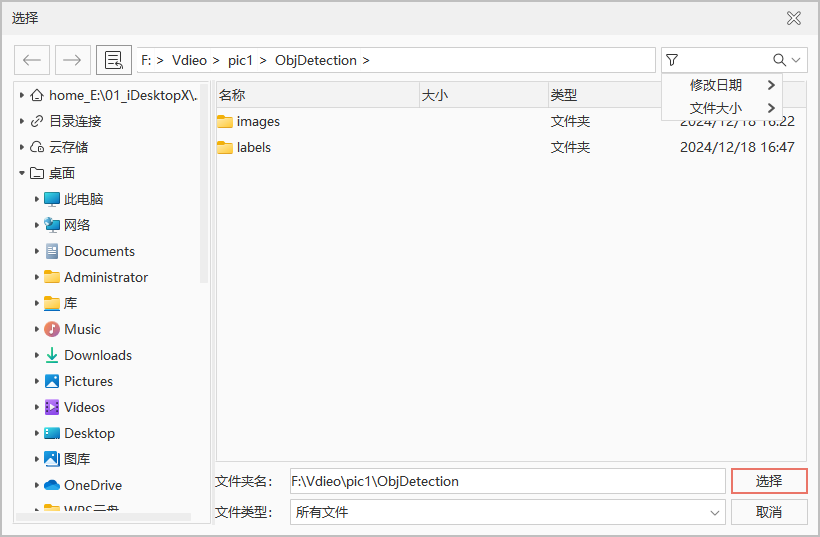Select the Music icon in sidebar
The image size is (820, 537).
coord(52,329)
